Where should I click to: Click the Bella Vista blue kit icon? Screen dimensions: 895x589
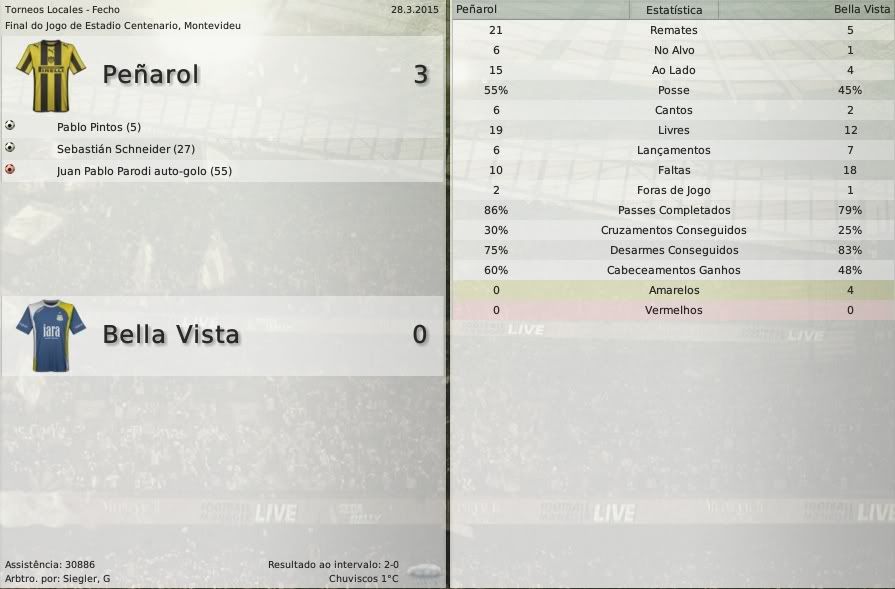point(51,335)
